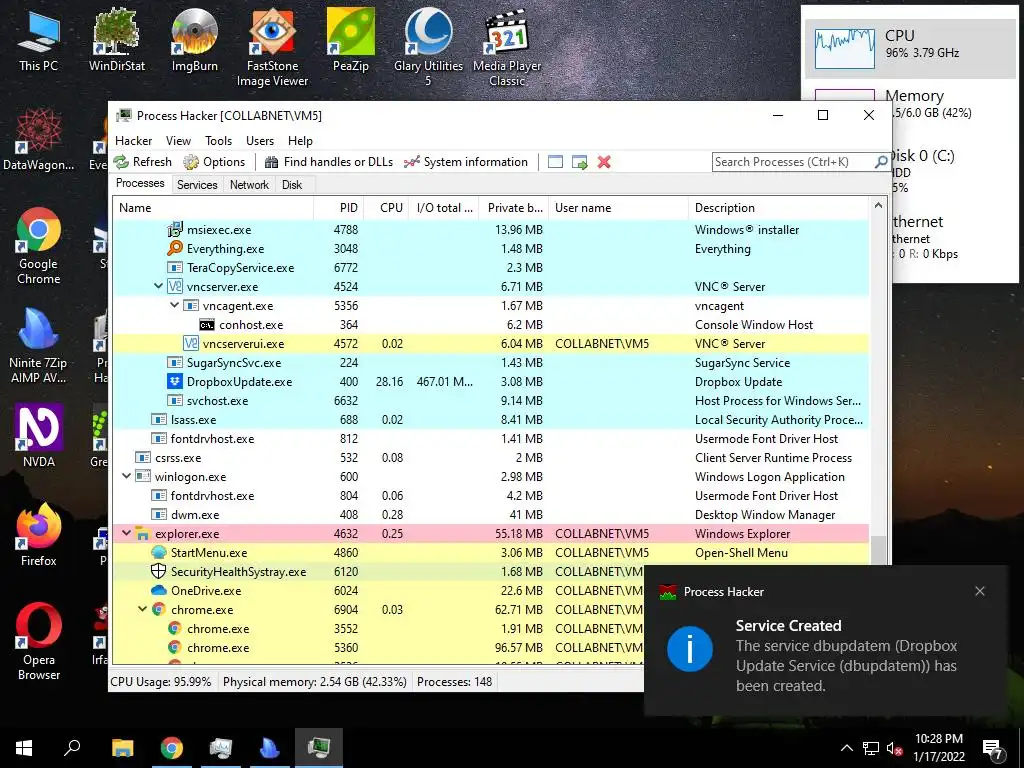1024x768 pixels.
Task: Sort by the PID column header
Action: [x=339, y=208]
